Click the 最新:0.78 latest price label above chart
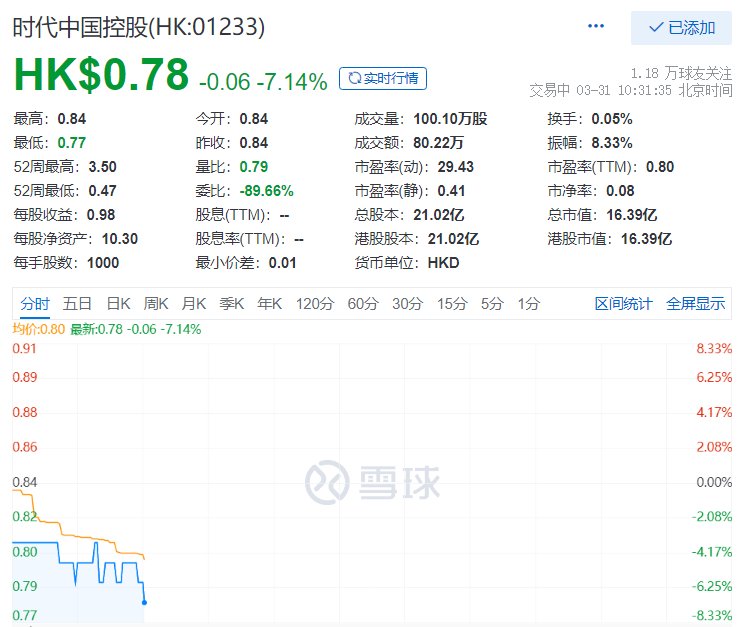 135,329
